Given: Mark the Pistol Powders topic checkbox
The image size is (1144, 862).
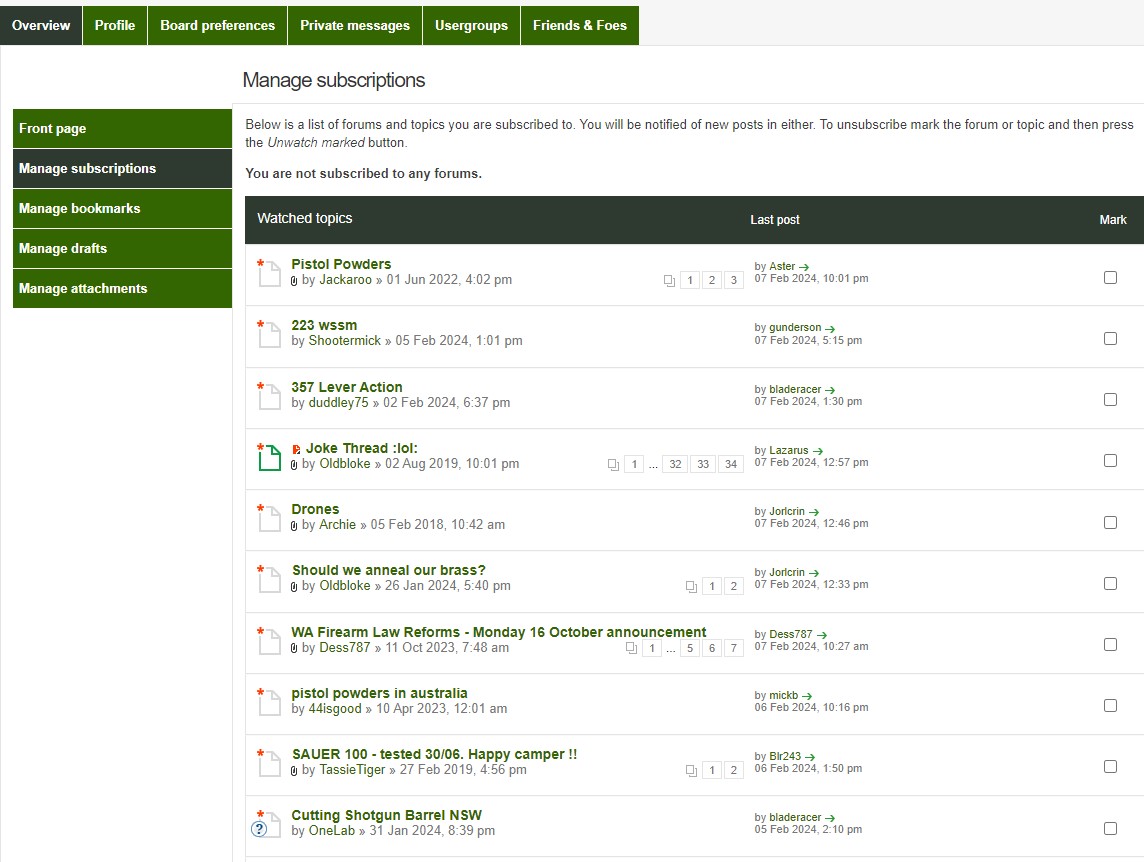Looking at the screenshot, I should pos(1110,277).
